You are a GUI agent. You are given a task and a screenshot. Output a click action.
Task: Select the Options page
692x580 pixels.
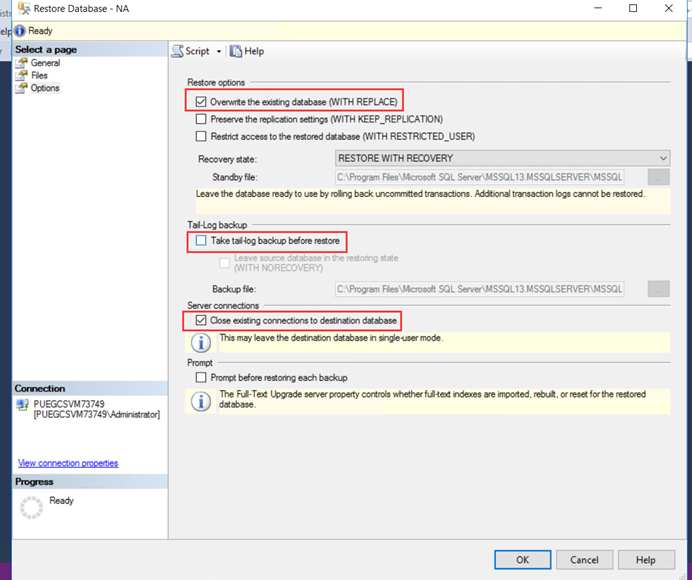[x=44, y=88]
